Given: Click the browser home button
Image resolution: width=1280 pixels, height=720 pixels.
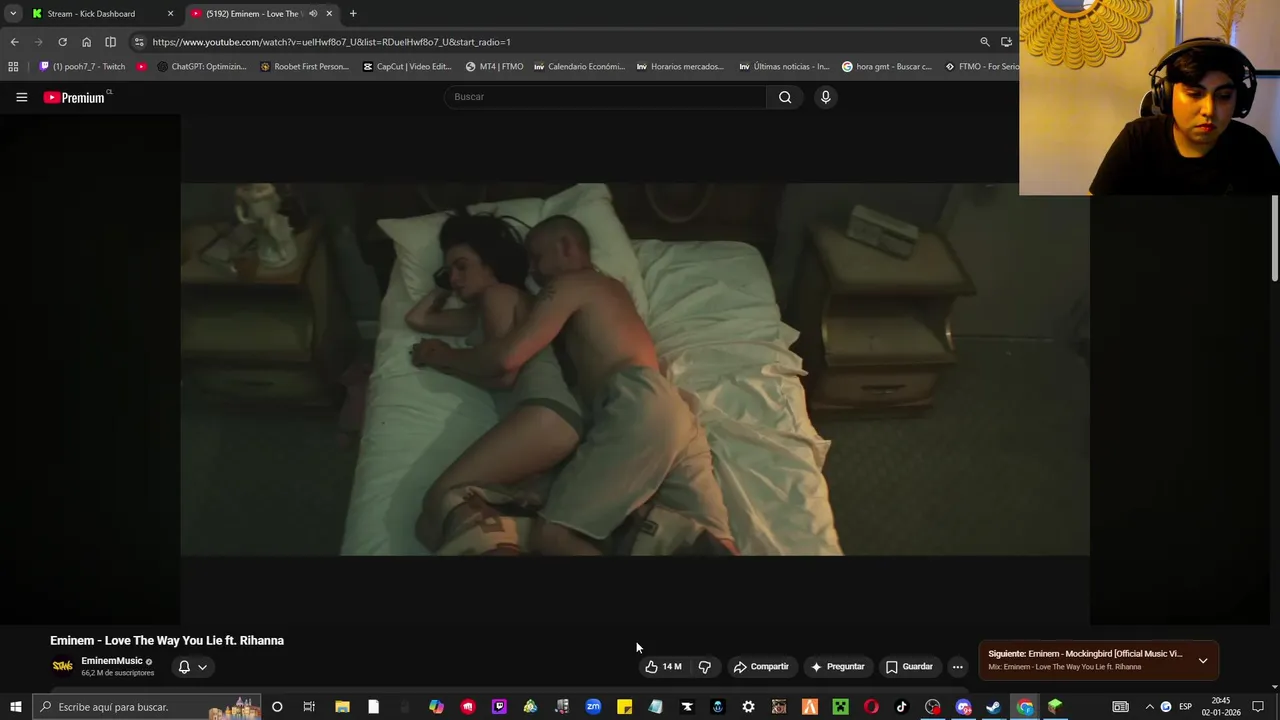Looking at the screenshot, I should pyautogui.click(x=86, y=42).
